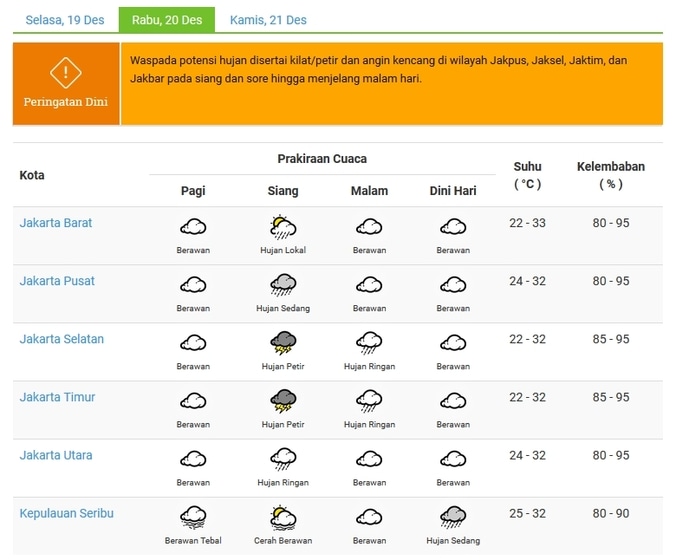This screenshot has height=560, width=676.
Task: Open the Kepulauan Seribu link
Action: (67, 513)
